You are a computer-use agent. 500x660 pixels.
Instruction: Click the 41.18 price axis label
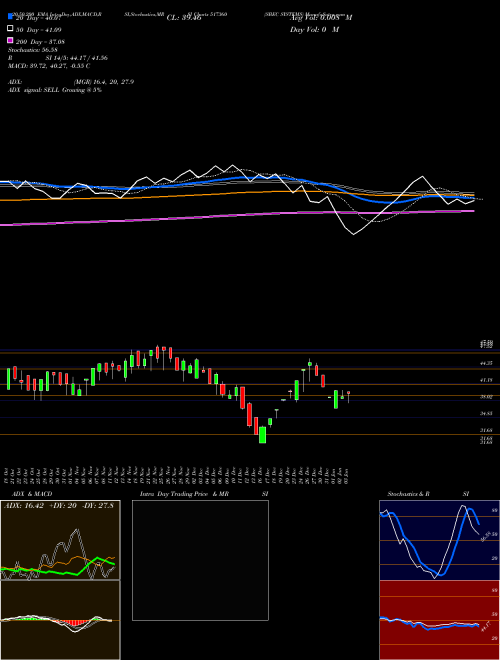[486, 380]
